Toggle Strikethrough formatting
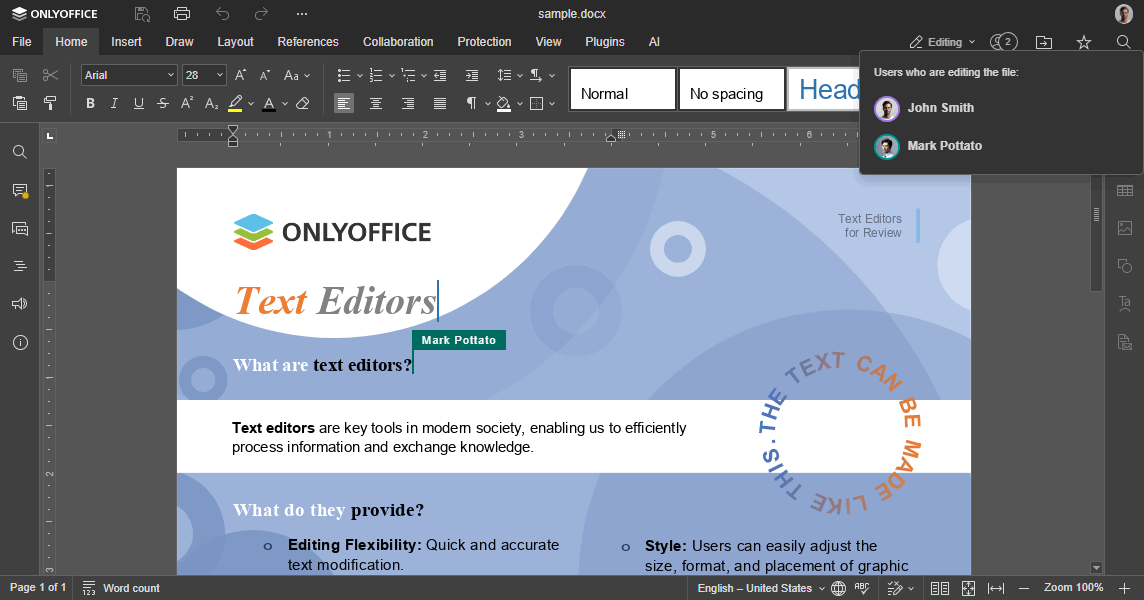This screenshot has height=600, width=1144. click(x=163, y=104)
